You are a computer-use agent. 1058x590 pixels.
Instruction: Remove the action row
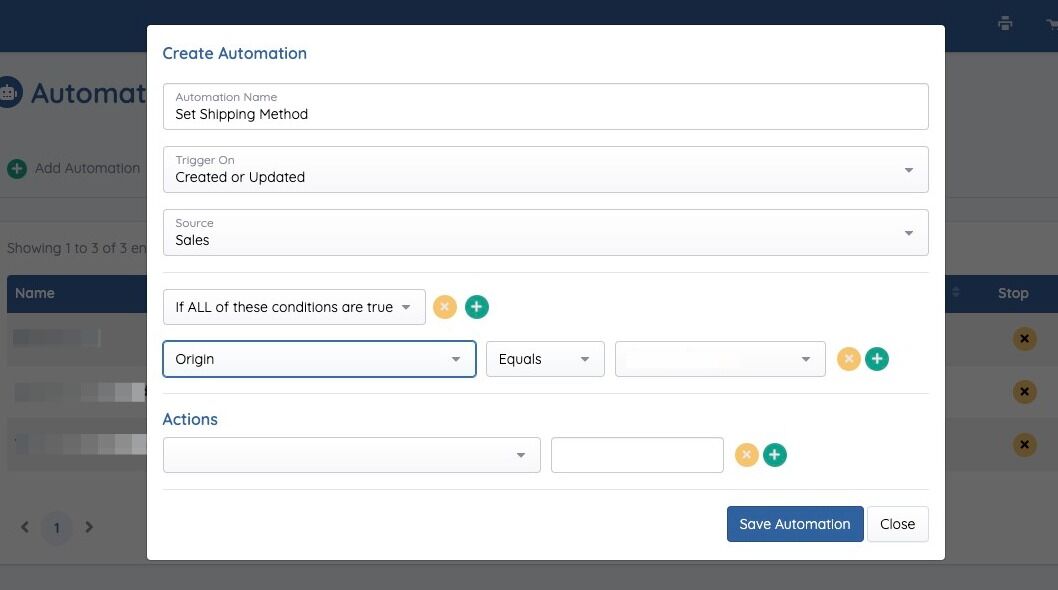[x=746, y=455]
